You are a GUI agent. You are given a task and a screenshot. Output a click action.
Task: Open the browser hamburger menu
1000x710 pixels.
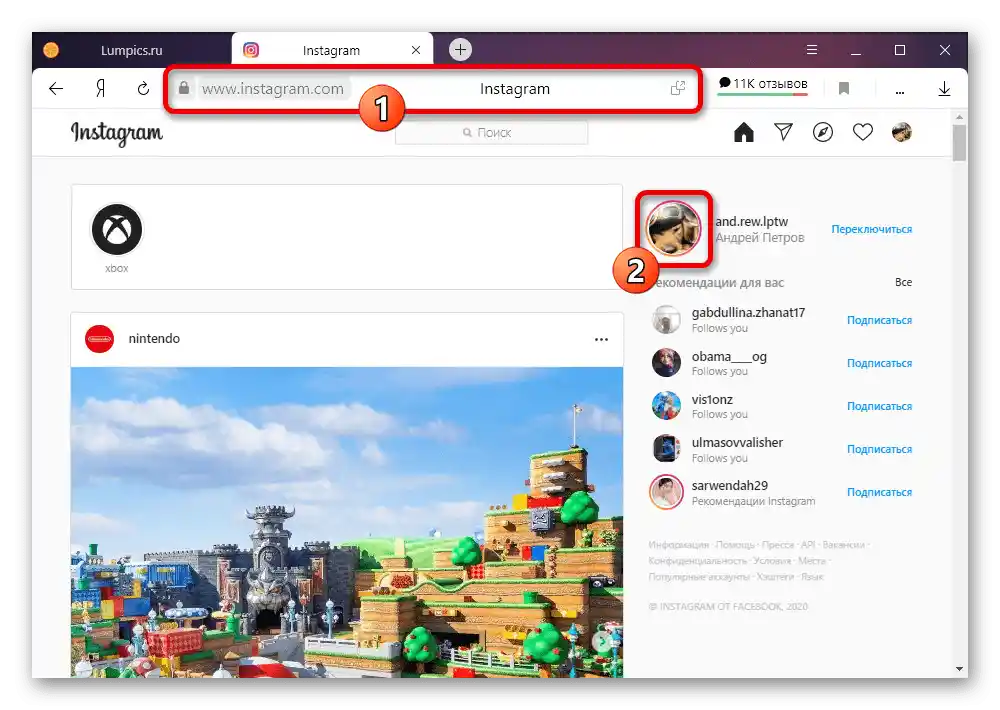pos(812,50)
